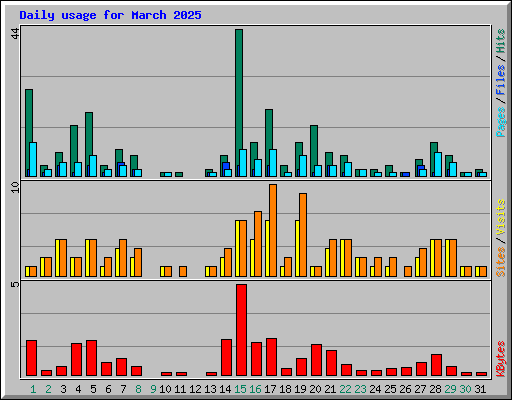Image resolution: width=512 pixels, height=400 pixels.
Task: Click the 44 scale value on Hits axis
Action: pos(15,33)
